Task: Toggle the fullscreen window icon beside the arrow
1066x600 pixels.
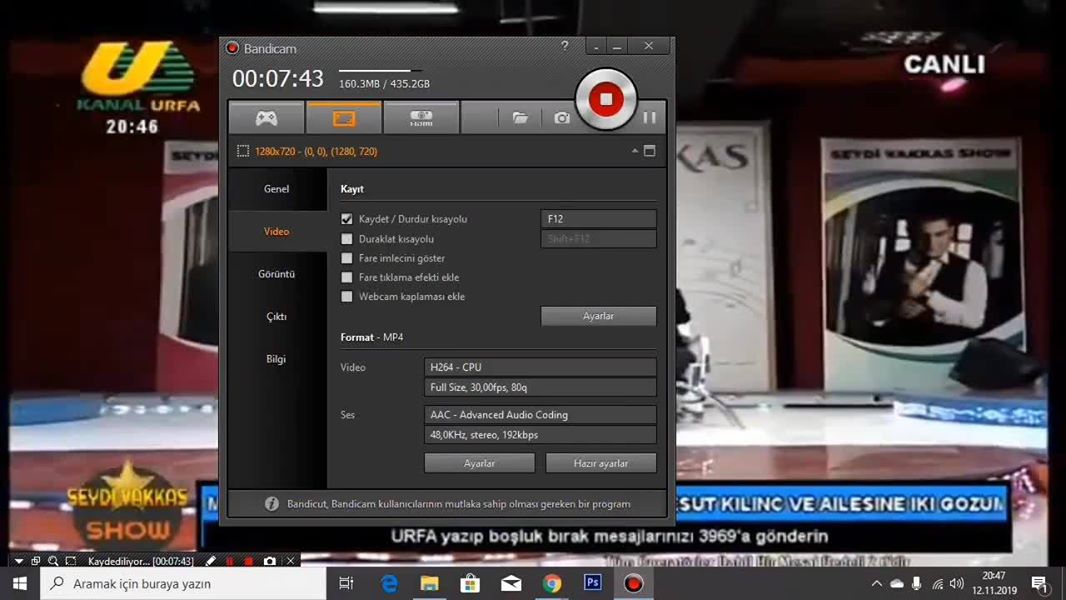Action: coord(650,151)
